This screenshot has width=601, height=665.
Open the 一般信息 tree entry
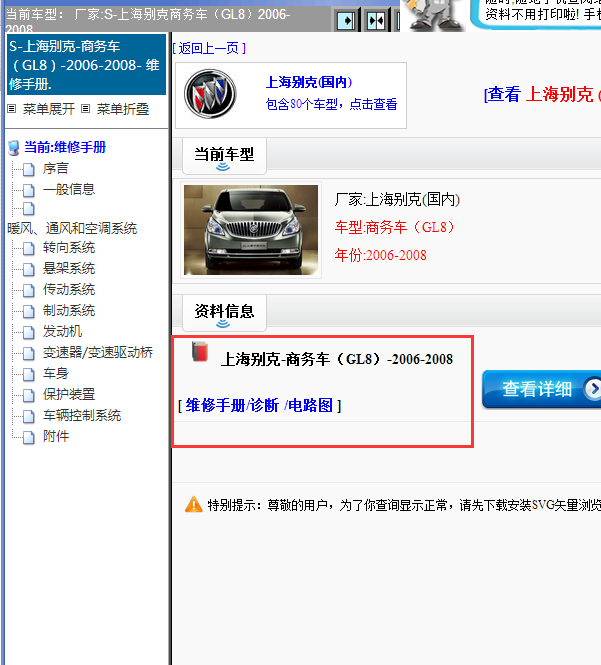pyautogui.click(x=69, y=190)
